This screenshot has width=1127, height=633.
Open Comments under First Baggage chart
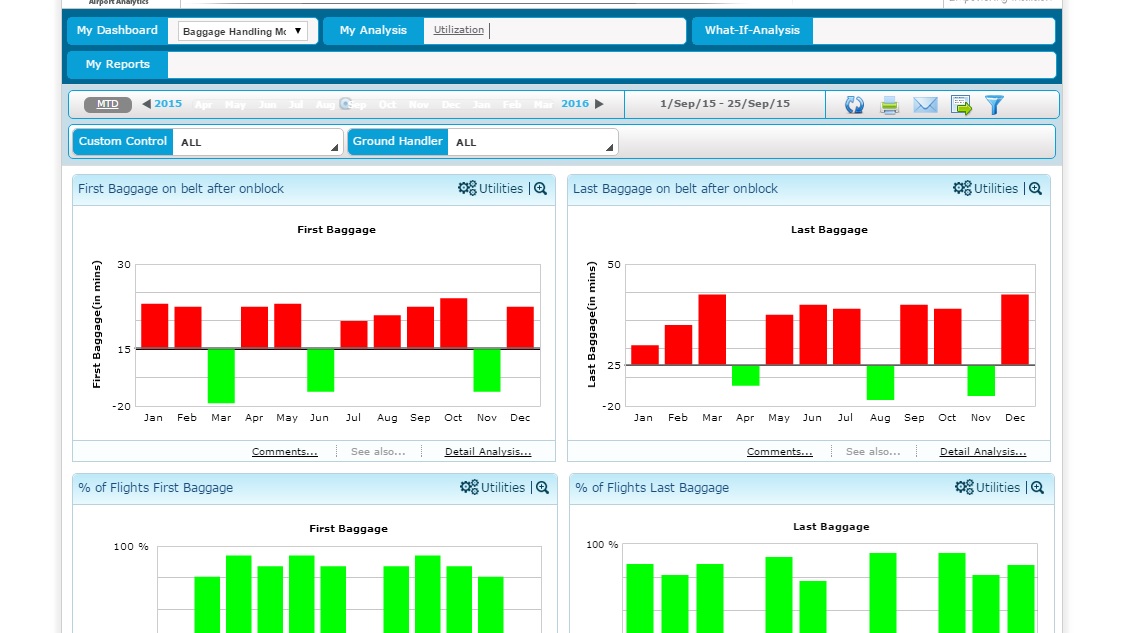285,451
